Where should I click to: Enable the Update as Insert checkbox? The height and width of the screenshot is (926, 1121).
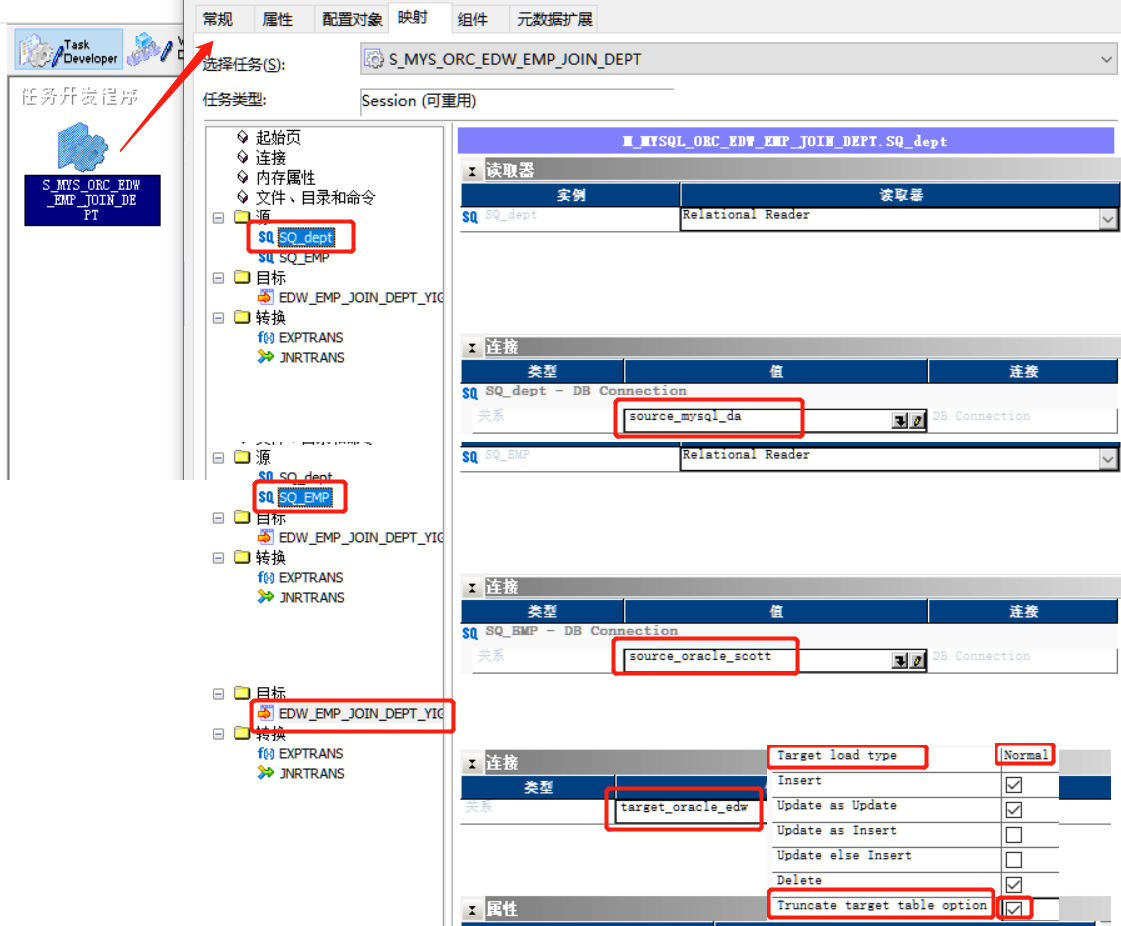click(1013, 834)
